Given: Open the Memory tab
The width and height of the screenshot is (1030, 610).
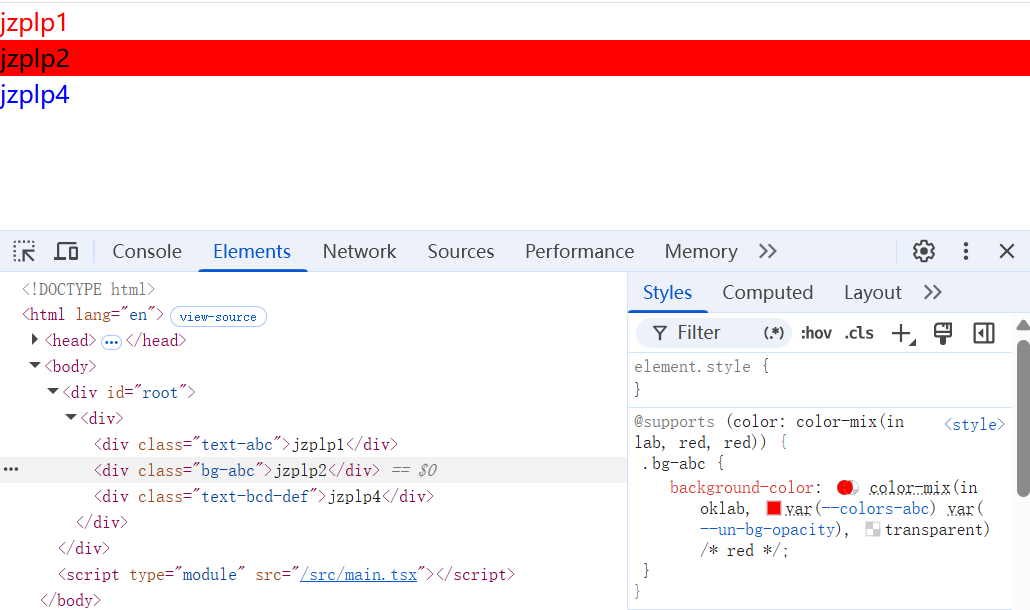Looking at the screenshot, I should (x=701, y=251).
